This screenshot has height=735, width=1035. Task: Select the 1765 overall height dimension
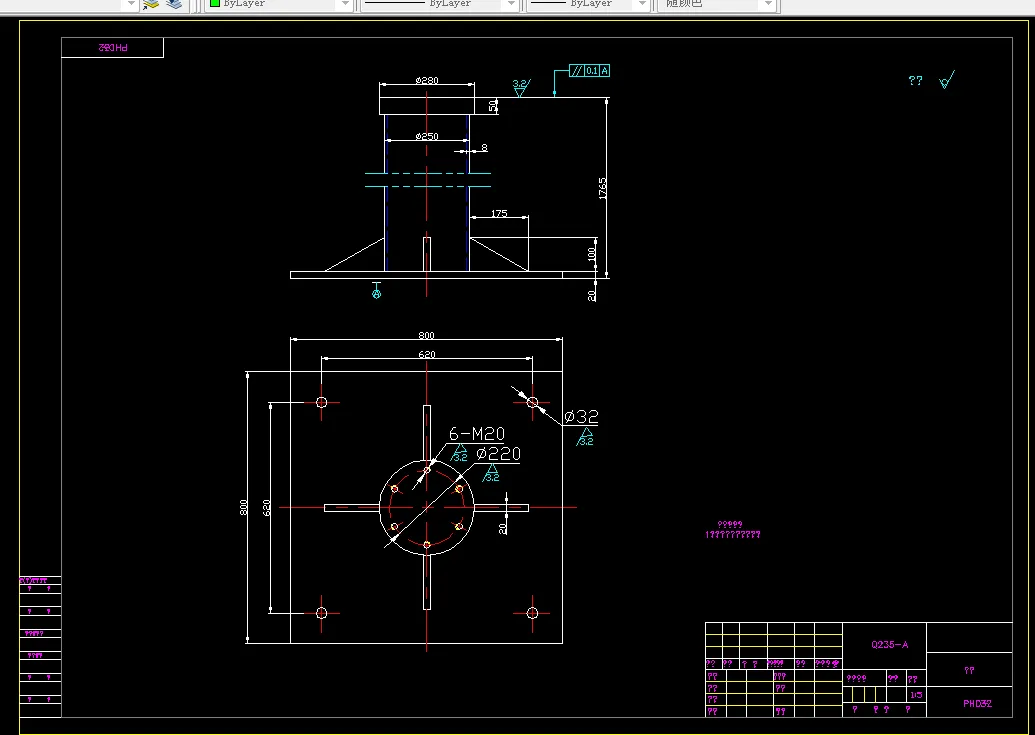tap(603, 188)
